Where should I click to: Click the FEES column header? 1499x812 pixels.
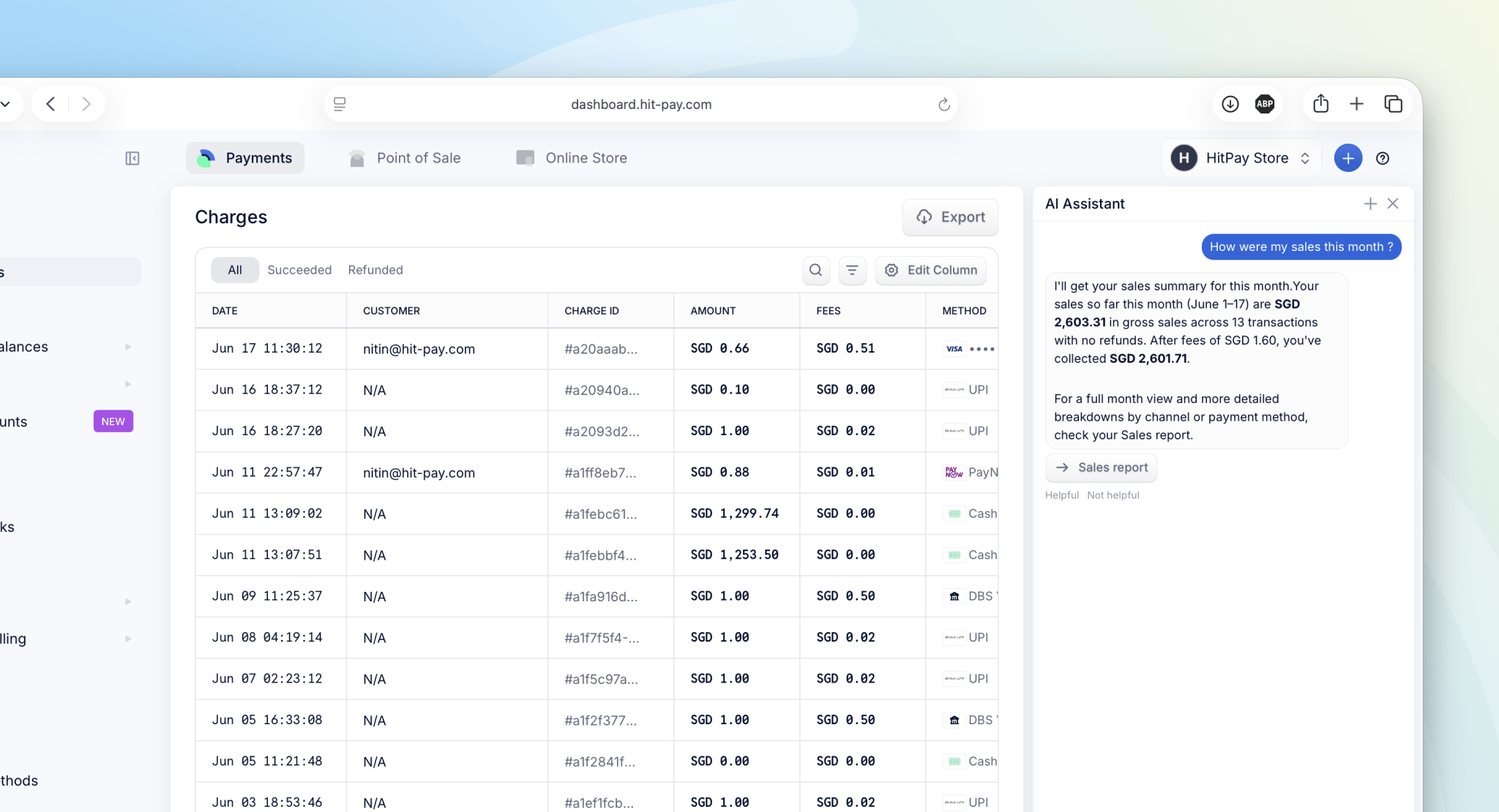[829, 311]
